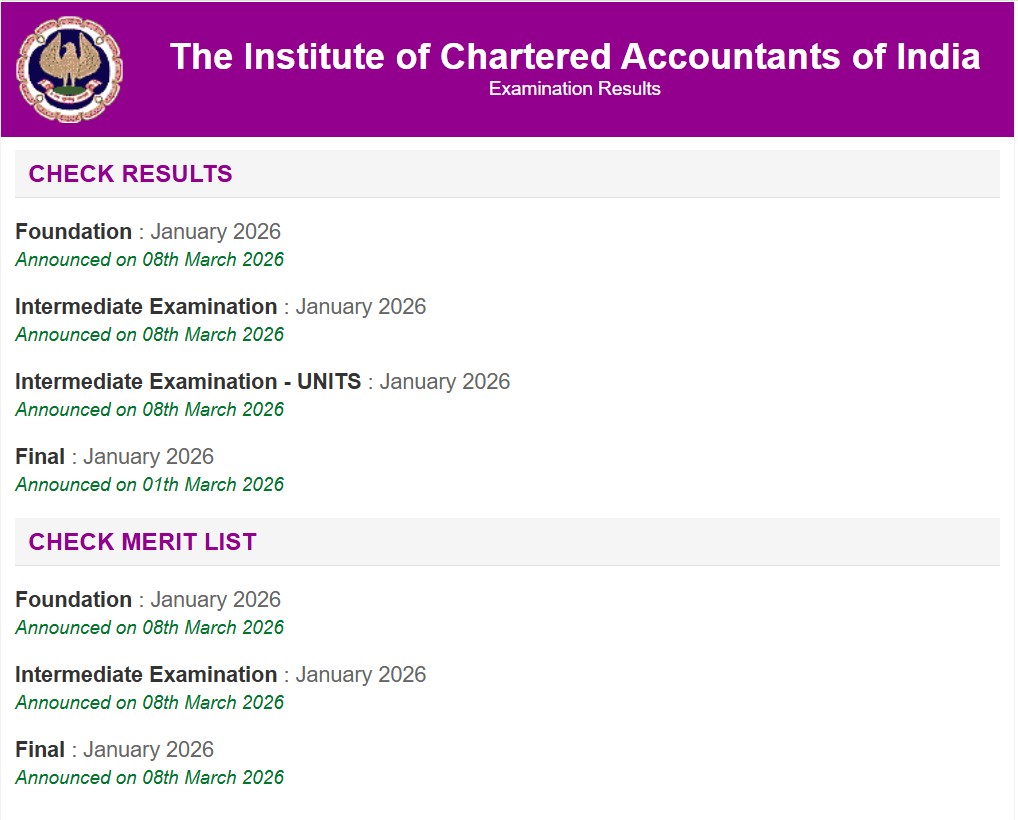Open Intermediate Examination January 2026 results
Image resolution: width=1018 pixels, height=820 pixels.
[x=220, y=307]
